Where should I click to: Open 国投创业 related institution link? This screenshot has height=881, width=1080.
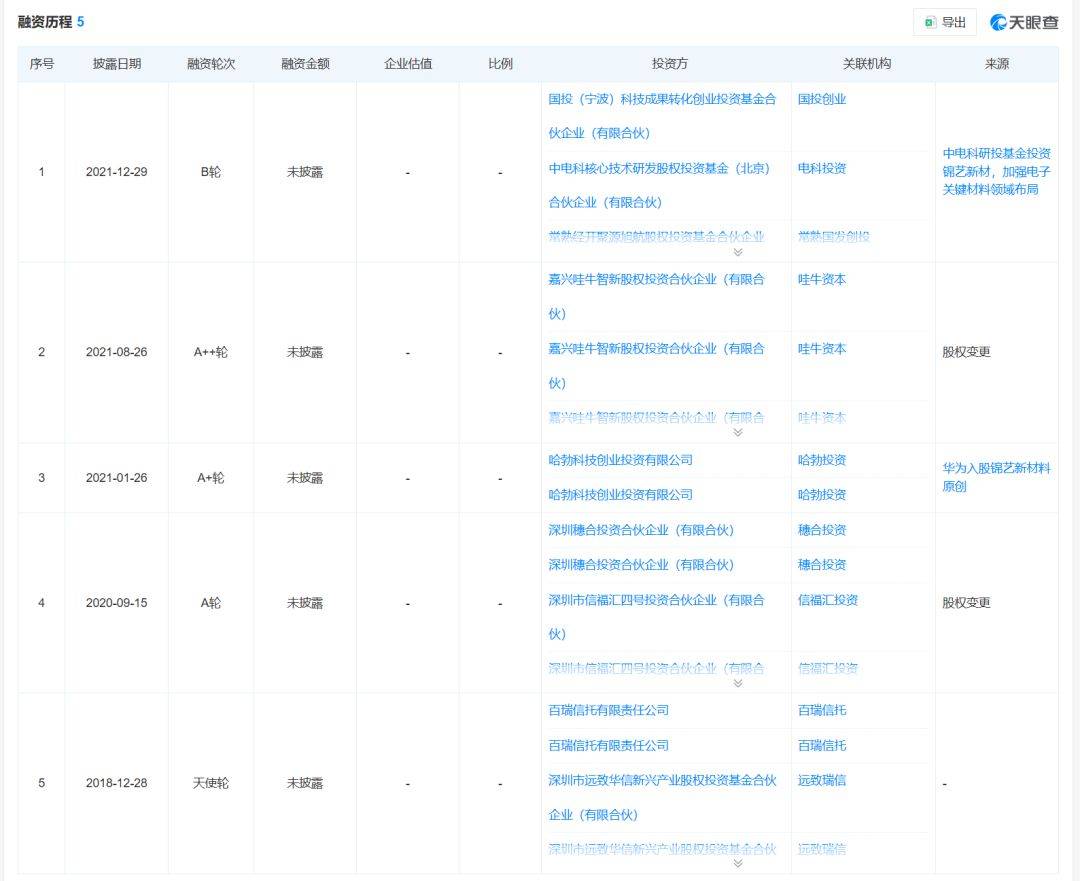[x=821, y=99]
